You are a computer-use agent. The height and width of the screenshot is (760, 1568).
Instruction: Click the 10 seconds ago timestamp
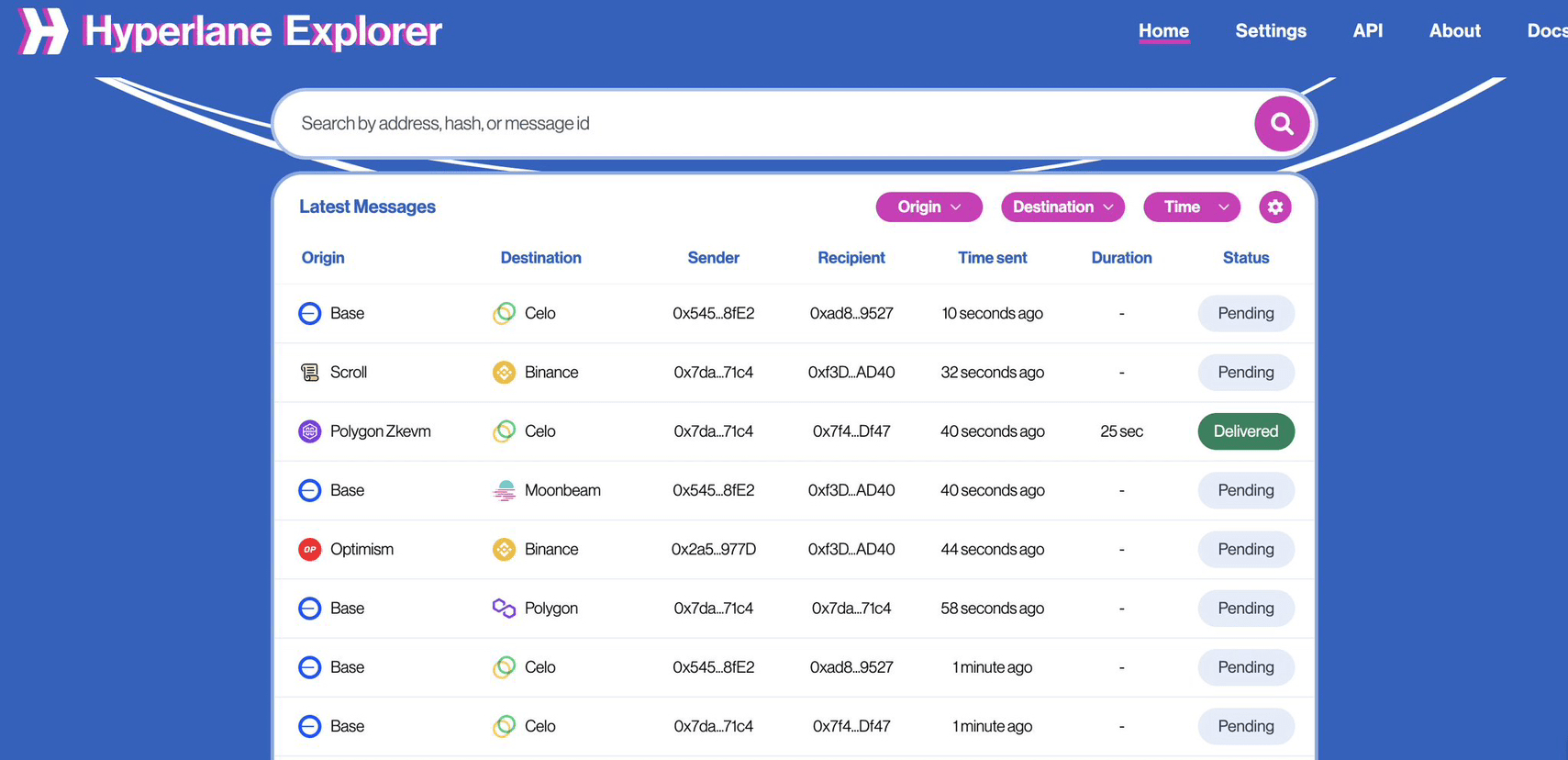tap(992, 314)
